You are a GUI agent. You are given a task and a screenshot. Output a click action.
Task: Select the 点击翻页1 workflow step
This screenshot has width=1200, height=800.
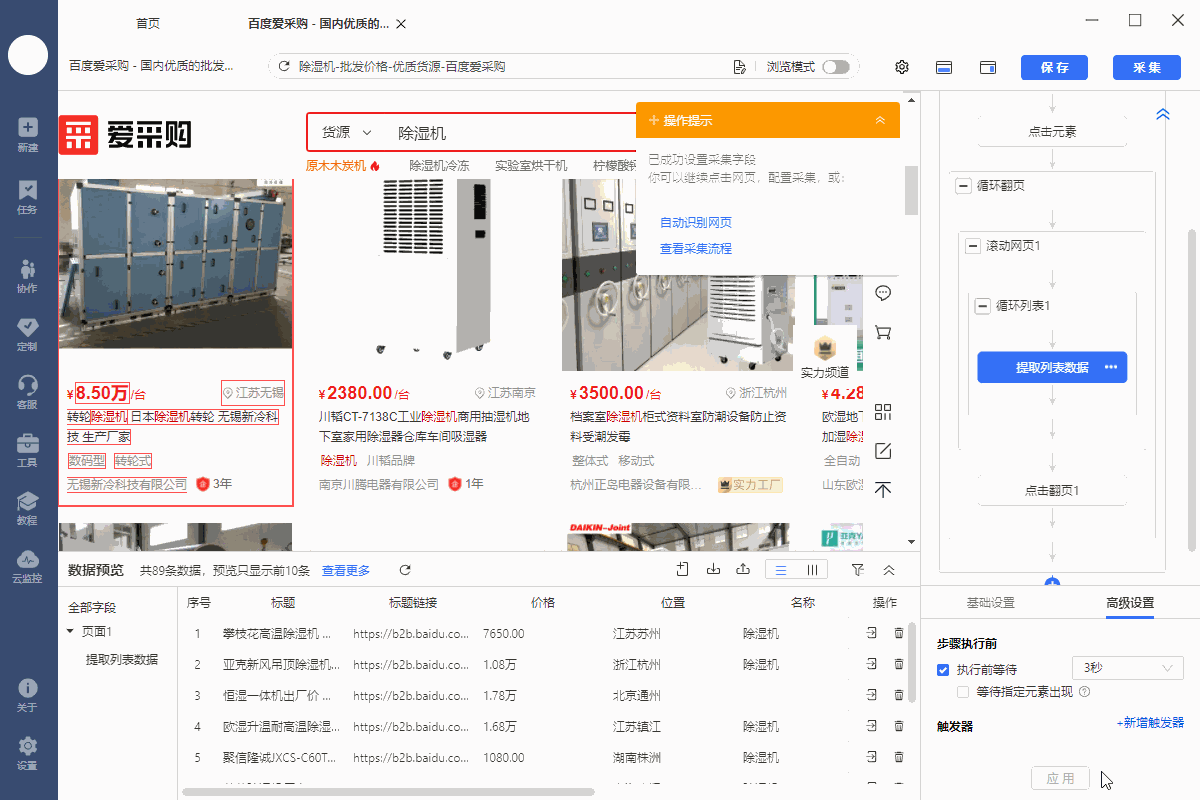point(1052,491)
